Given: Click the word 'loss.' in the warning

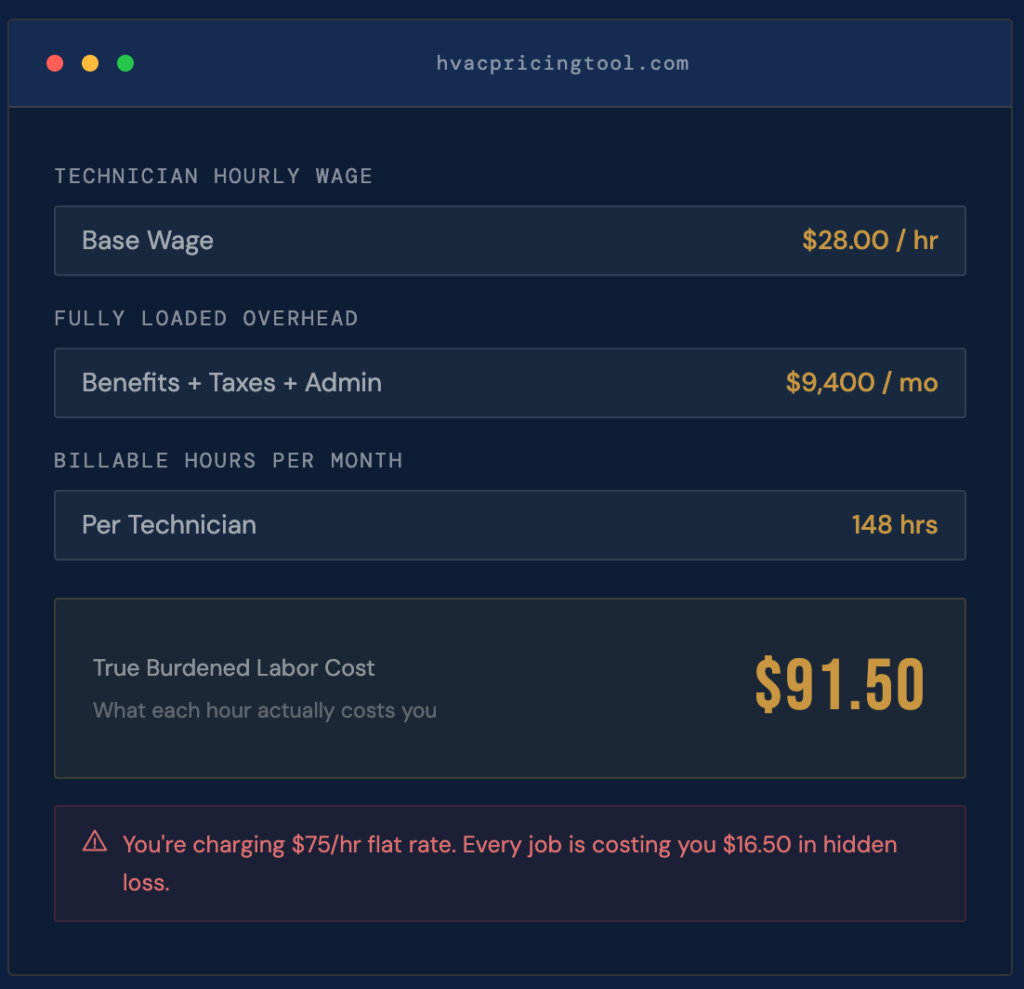Looking at the screenshot, I should click(x=146, y=884).
